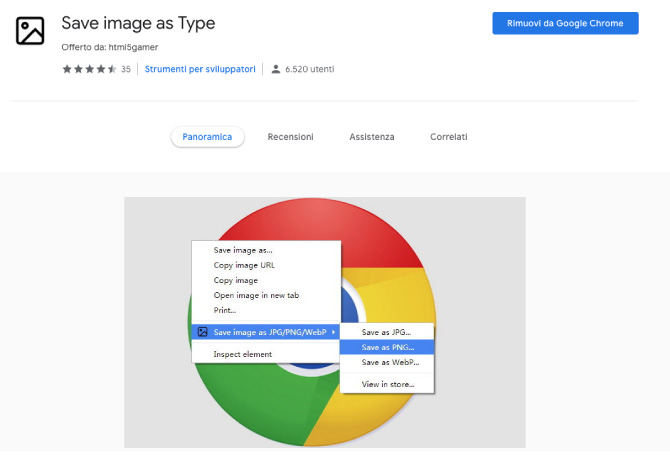Viewport: 670px width, 458px height.
Task: Select the Panoramica tab
Action: [x=207, y=137]
